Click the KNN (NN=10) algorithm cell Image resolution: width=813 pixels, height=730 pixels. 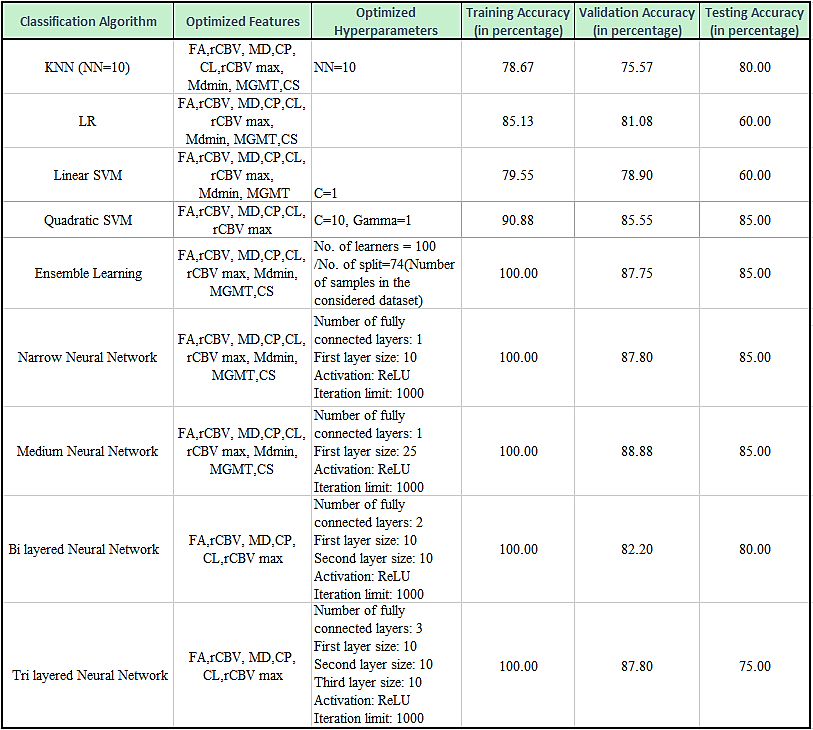coord(87,66)
